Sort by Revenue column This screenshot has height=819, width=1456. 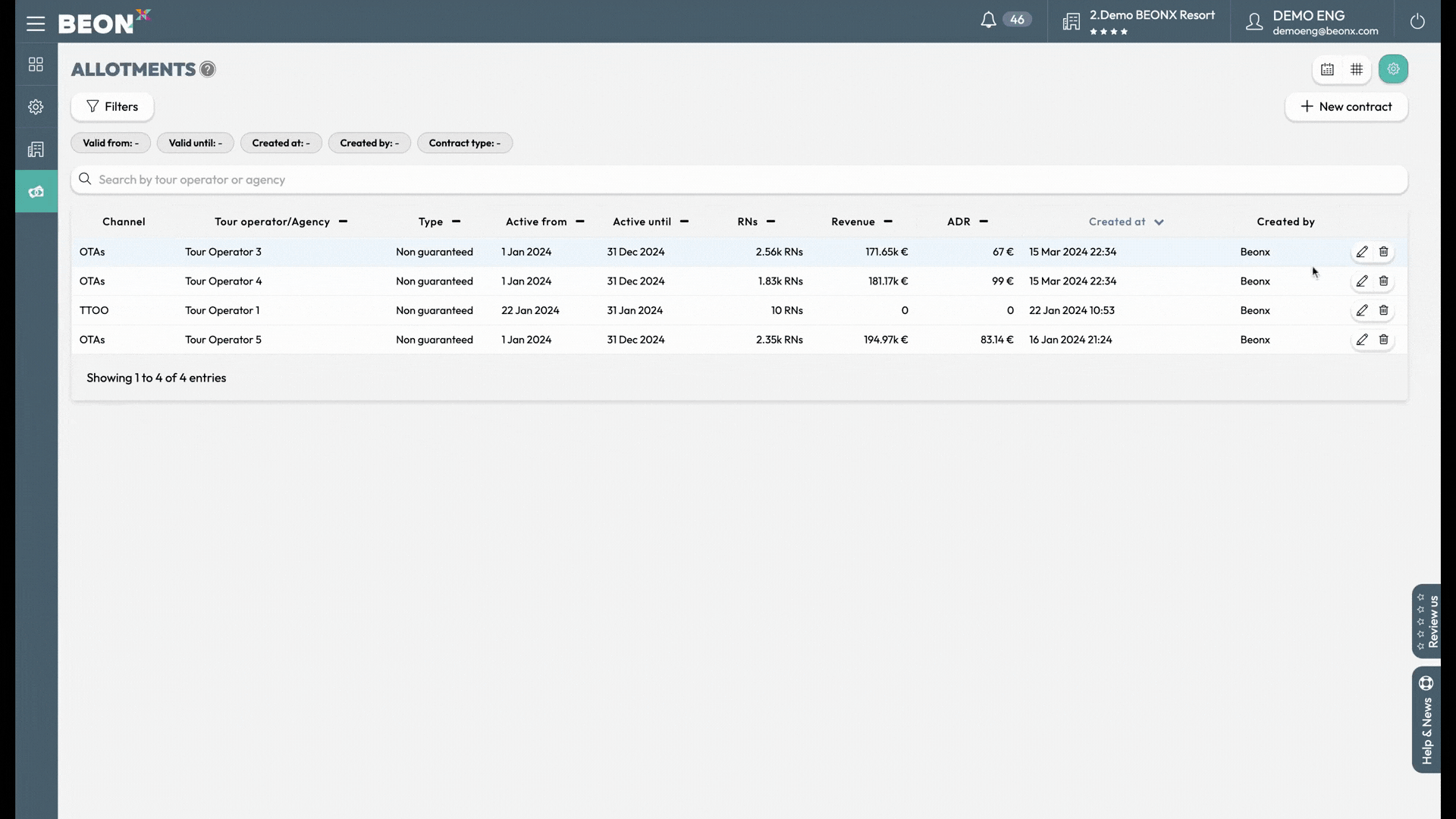(861, 222)
